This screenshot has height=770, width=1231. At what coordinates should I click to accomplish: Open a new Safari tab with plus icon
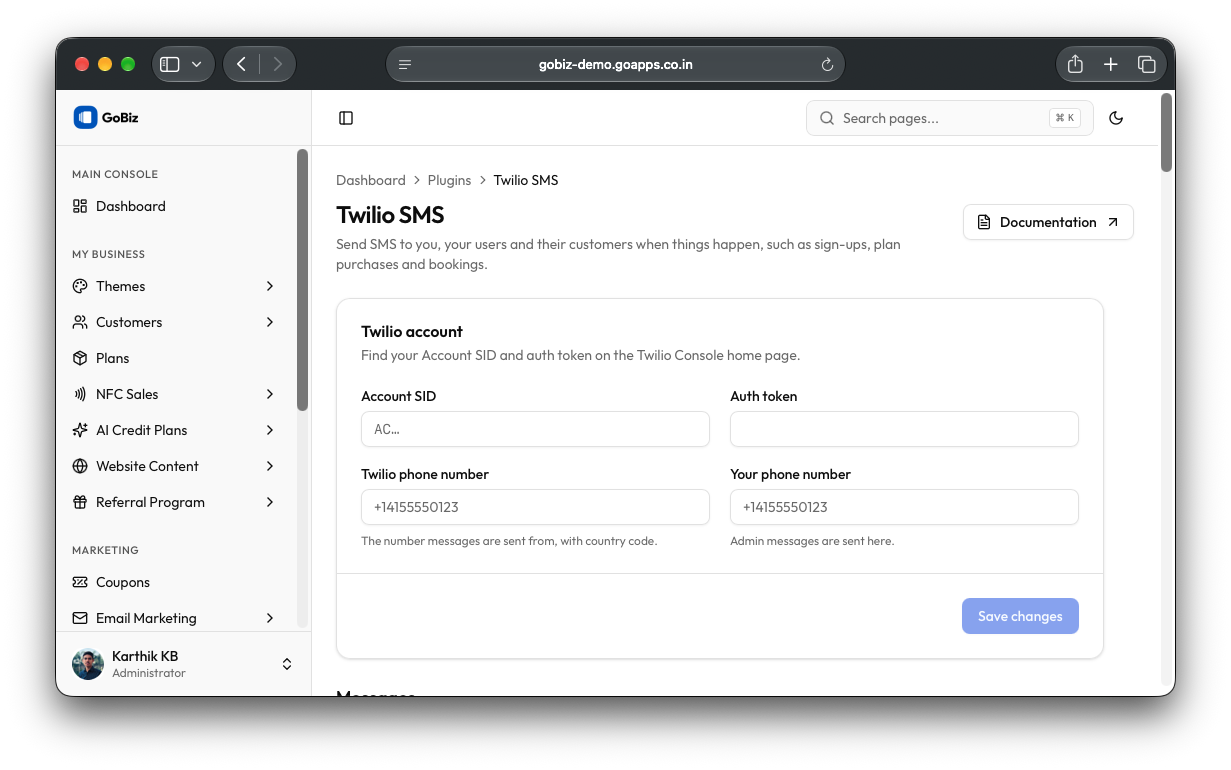pos(1111,64)
